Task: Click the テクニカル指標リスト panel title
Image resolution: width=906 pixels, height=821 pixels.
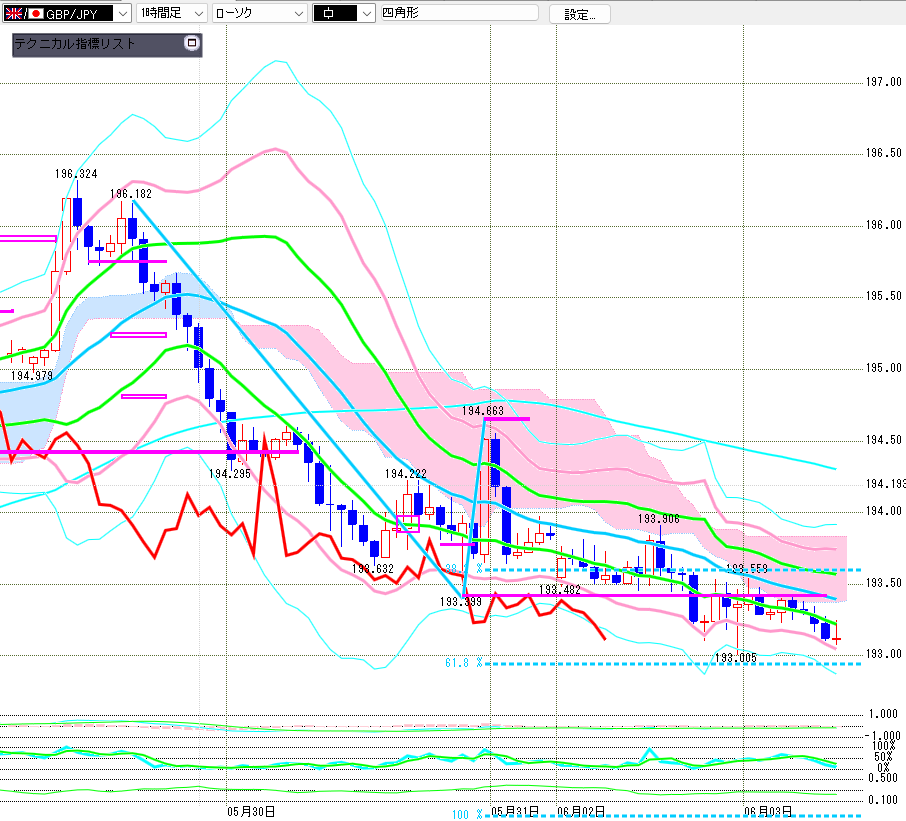Action: pyautogui.click(x=75, y=44)
